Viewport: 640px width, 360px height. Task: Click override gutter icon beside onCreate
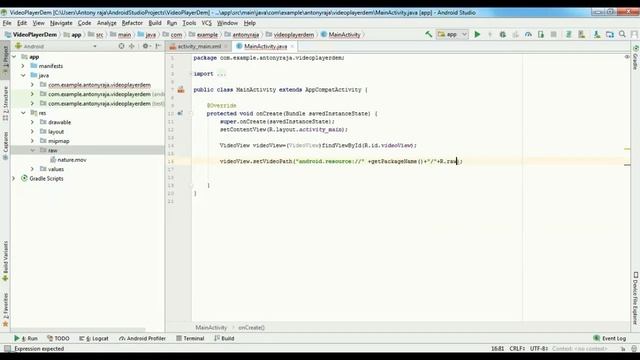[x=180, y=113]
